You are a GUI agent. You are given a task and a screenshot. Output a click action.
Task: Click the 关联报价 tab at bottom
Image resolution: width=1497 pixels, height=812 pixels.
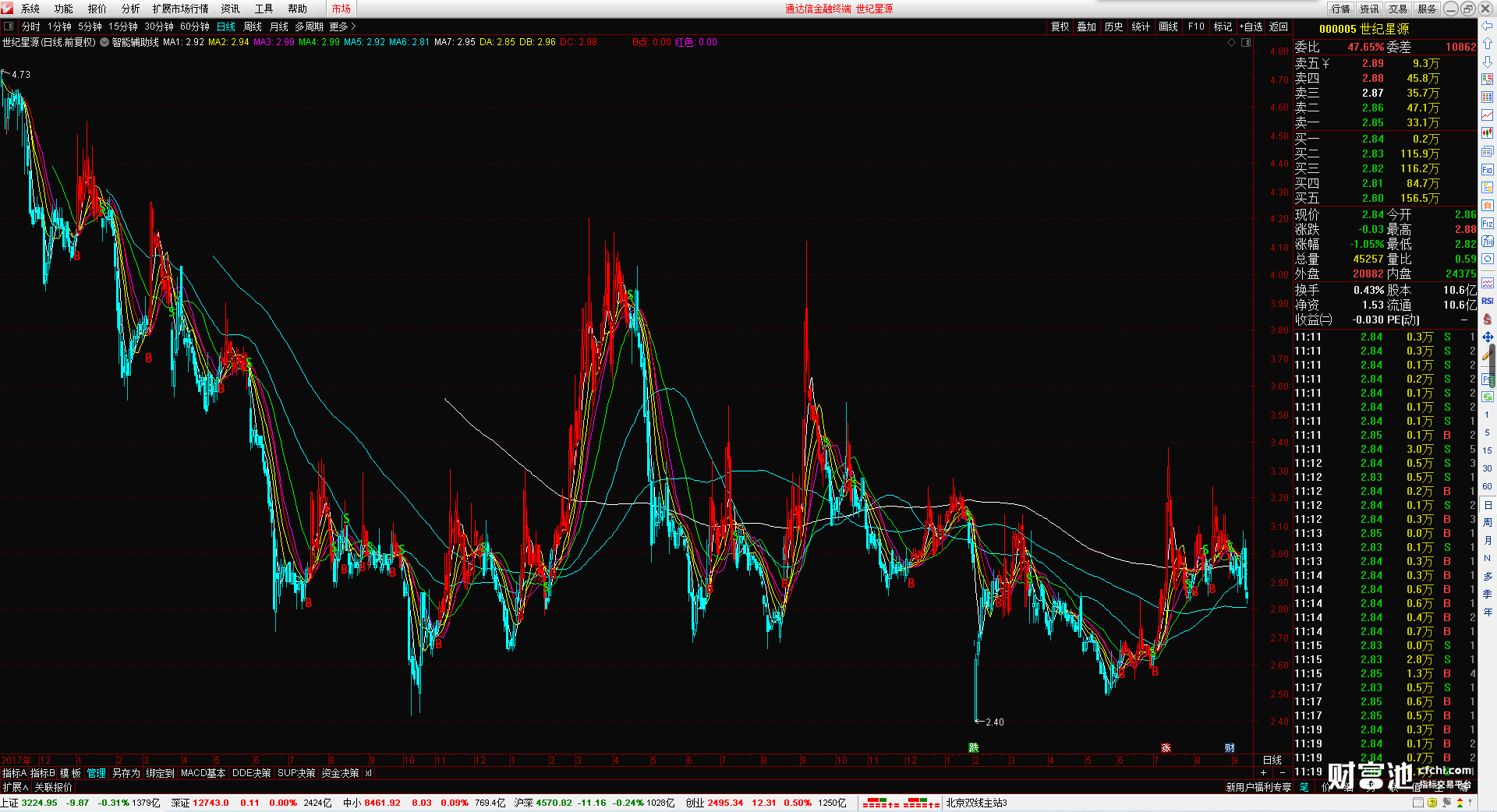[x=54, y=787]
